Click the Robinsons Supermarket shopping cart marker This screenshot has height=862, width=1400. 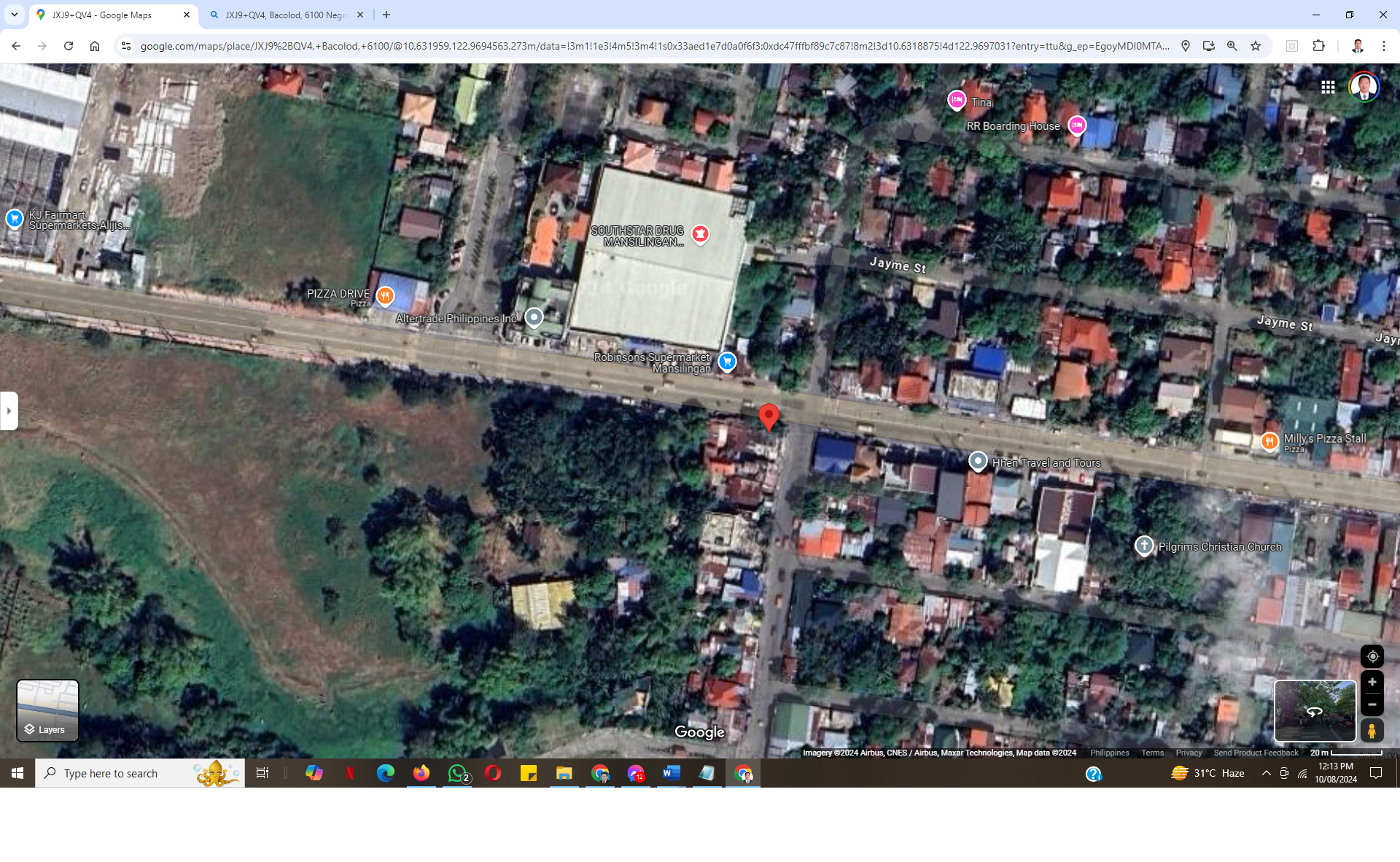coord(727,361)
